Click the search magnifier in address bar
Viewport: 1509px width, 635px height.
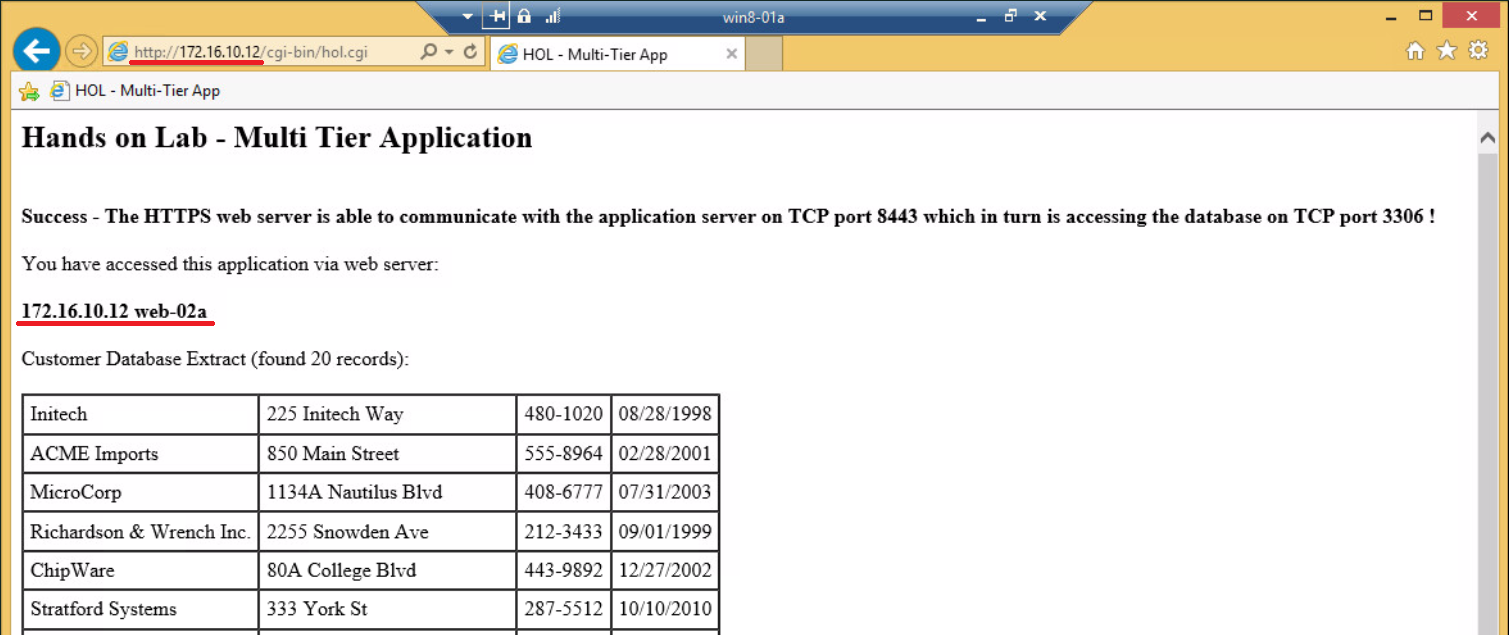tap(428, 52)
